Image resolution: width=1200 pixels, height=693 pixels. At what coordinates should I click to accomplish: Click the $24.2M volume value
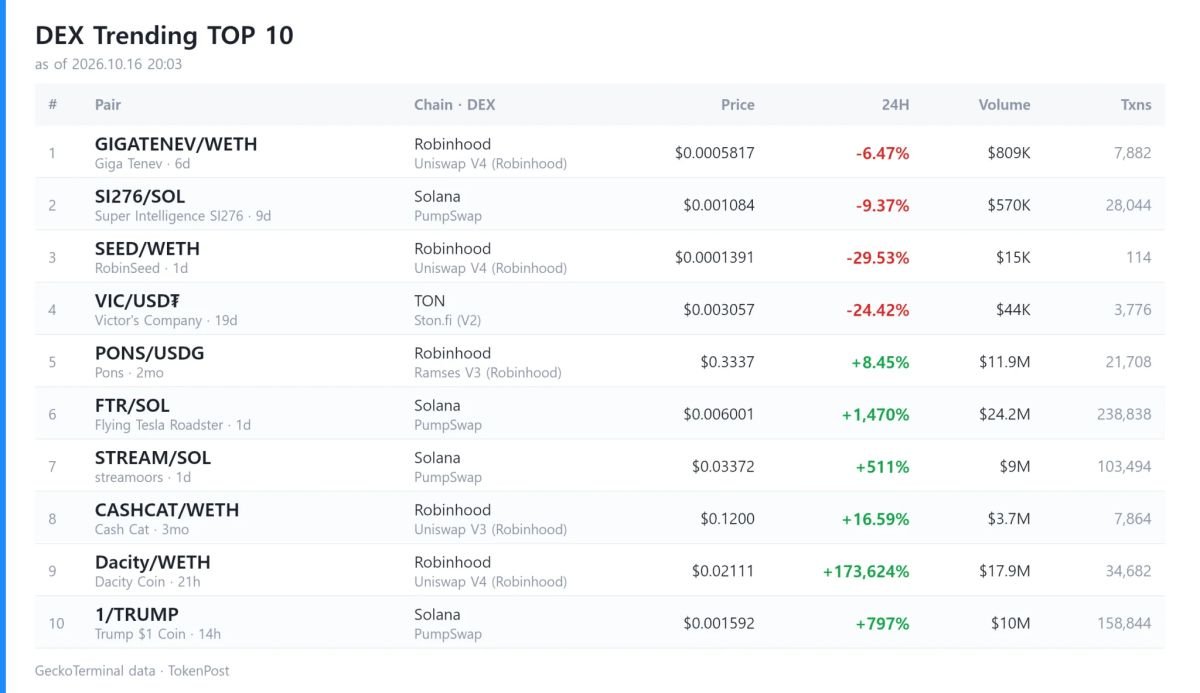point(1005,414)
